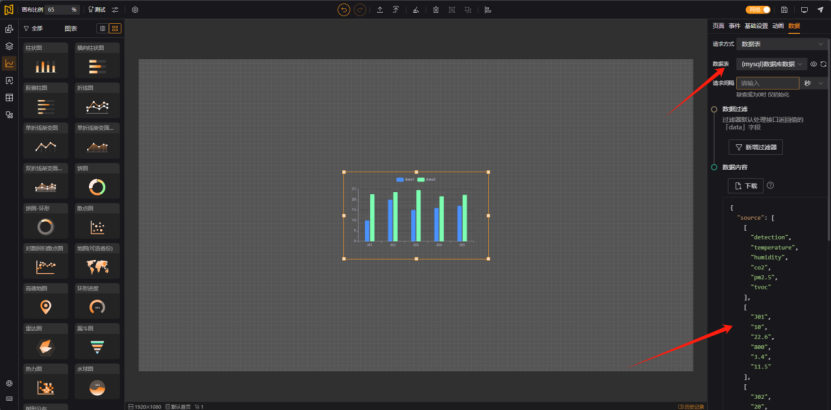
Task: Click the 请求间隔 request interval input field
Action: 767,83
